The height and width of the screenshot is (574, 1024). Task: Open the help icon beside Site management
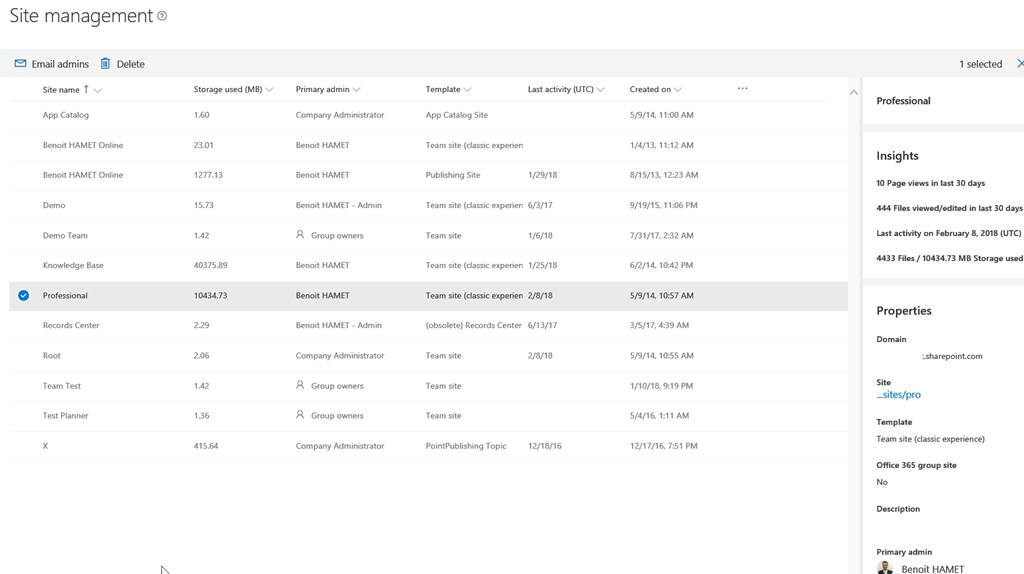click(162, 16)
